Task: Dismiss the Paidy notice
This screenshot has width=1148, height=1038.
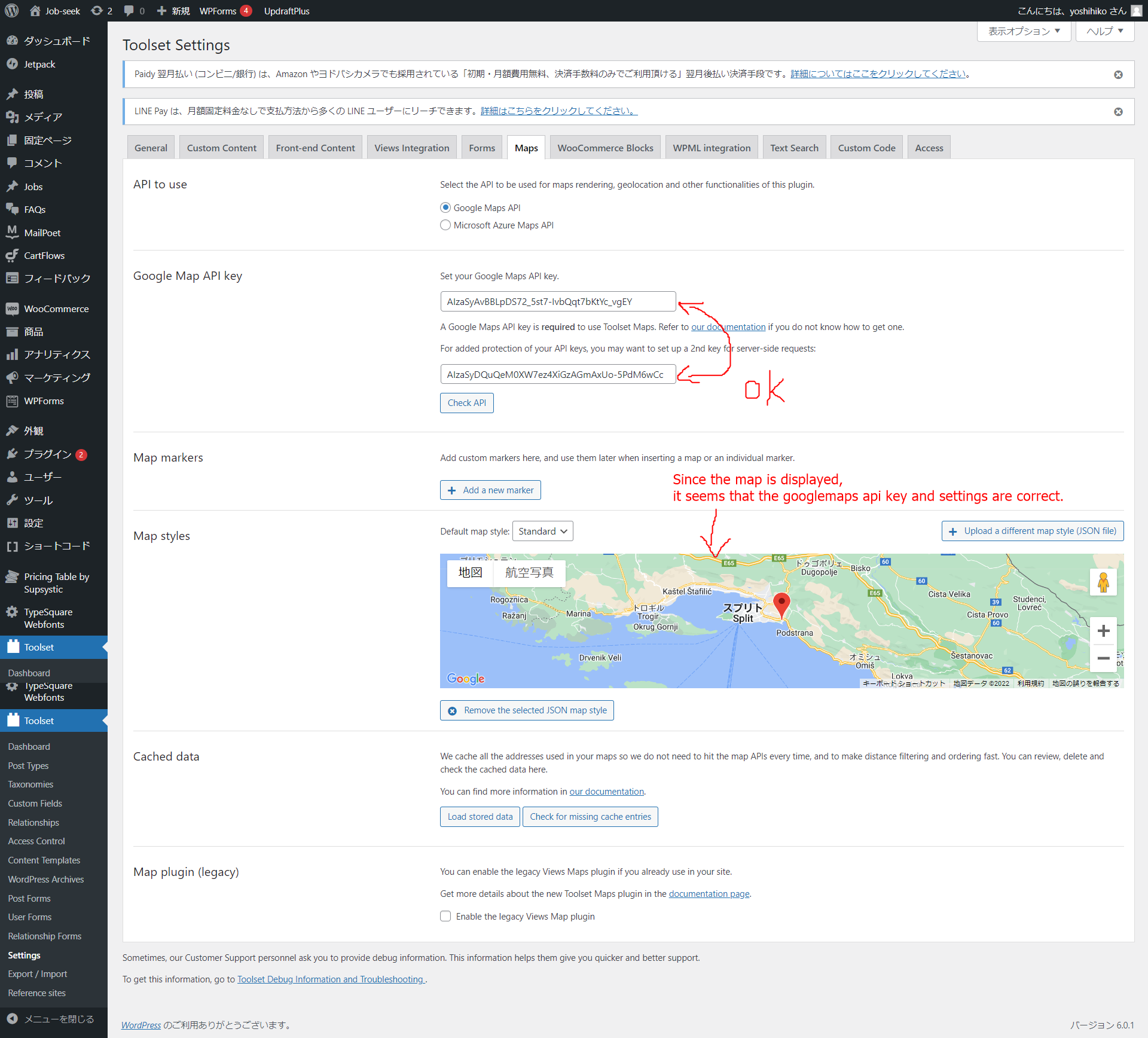Action: [x=1118, y=75]
